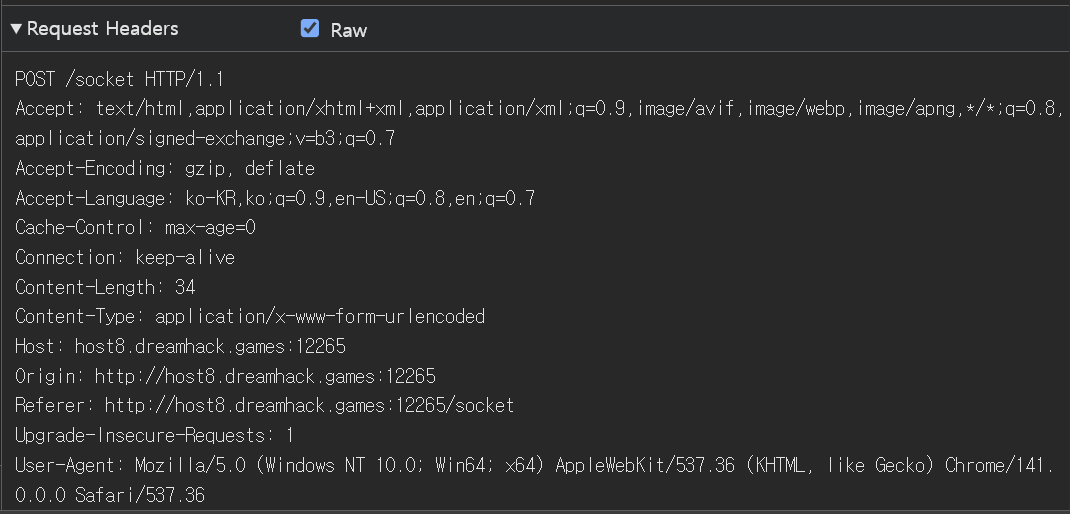The height and width of the screenshot is (514, 1070).
Task: Click the Accept-Encoding gzip, deflate line
Action: 165,169
